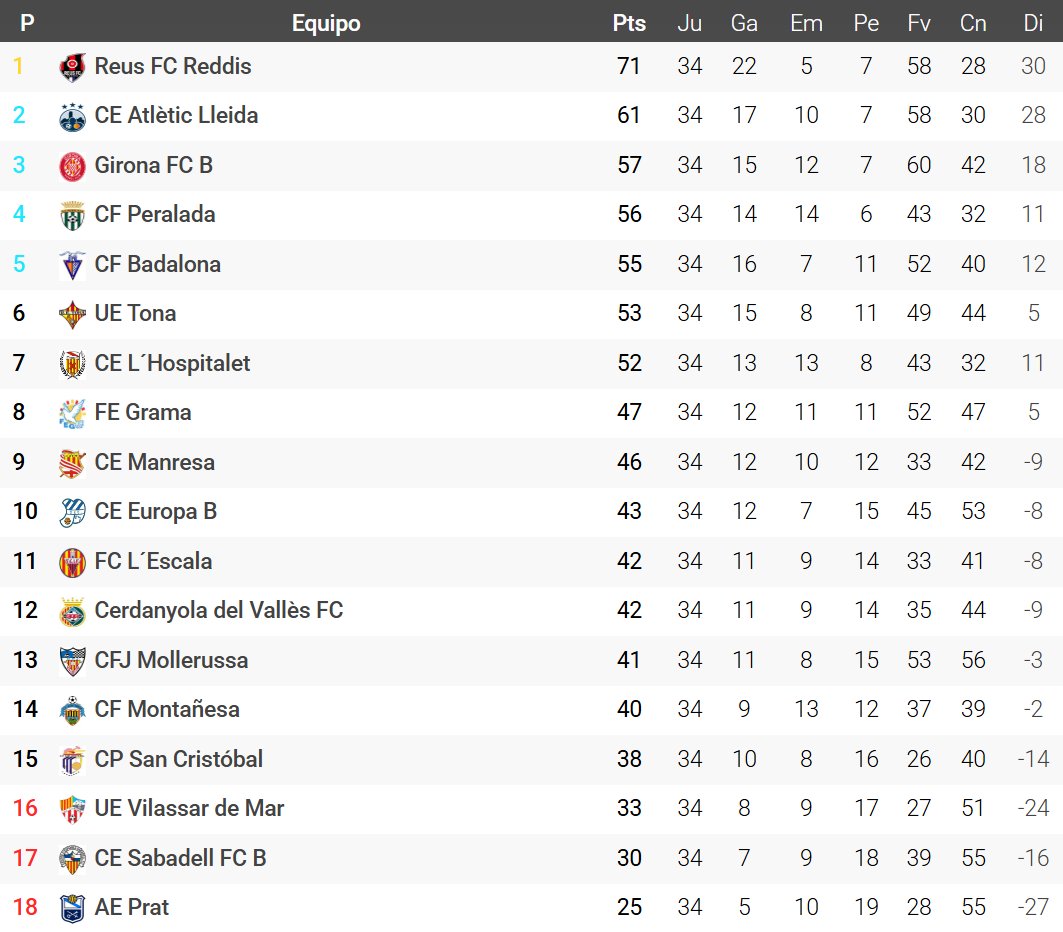Click the CE Atlètic Lleida team badge
Screen dimensions: 1063x932
(x=73, y=117)
